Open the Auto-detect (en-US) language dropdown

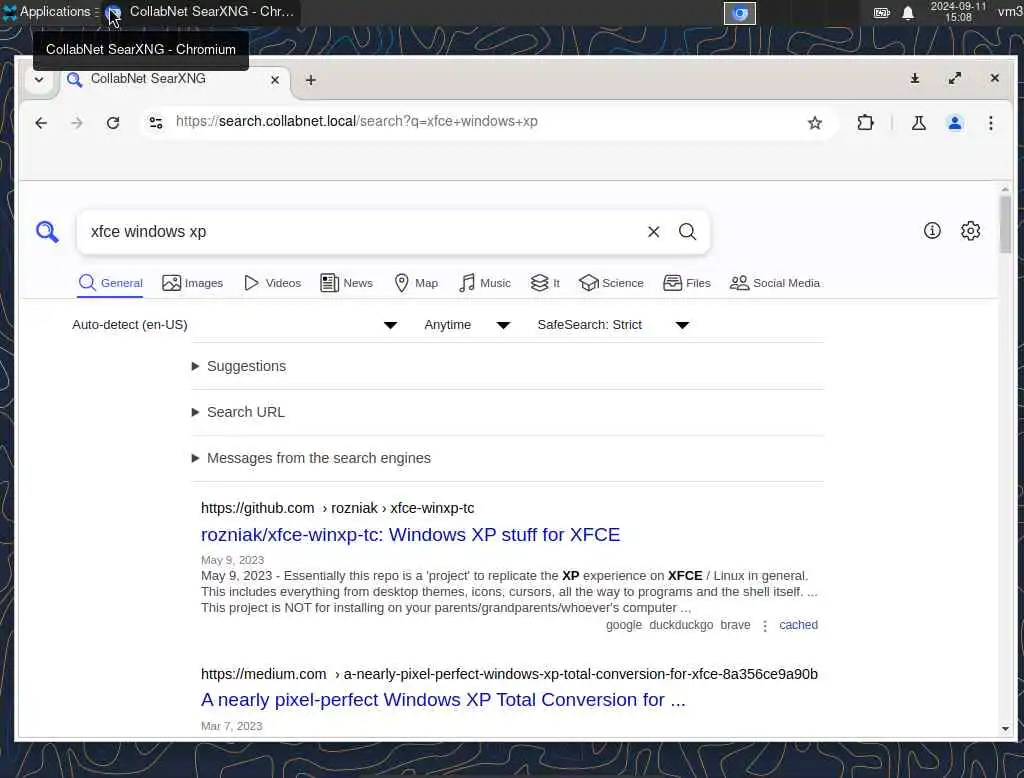coord(234,325)
